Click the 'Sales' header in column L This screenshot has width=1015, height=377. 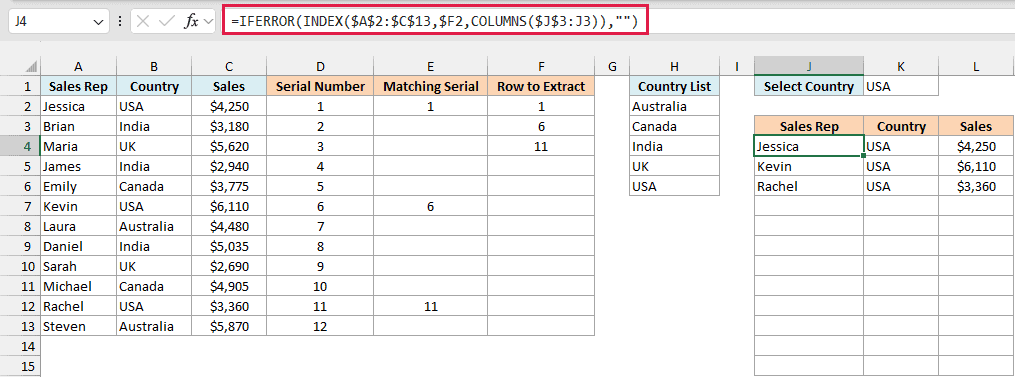click(976, 126)
